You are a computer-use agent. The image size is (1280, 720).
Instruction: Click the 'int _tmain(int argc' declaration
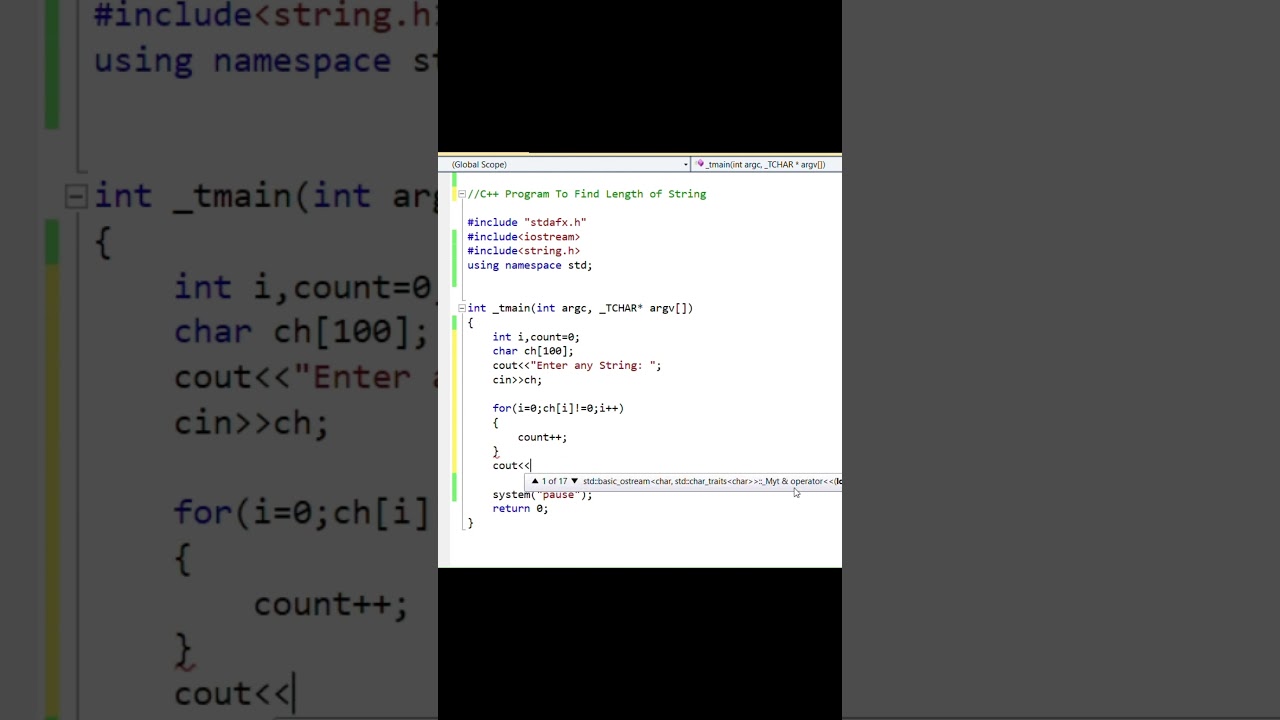click(580, 308)
